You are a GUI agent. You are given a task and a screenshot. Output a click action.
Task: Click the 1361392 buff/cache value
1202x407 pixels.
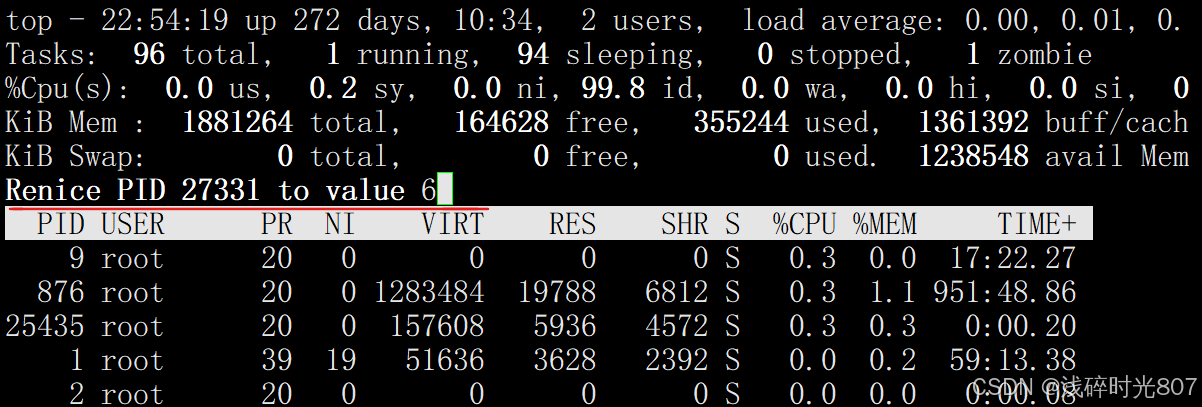click(973, 122)
